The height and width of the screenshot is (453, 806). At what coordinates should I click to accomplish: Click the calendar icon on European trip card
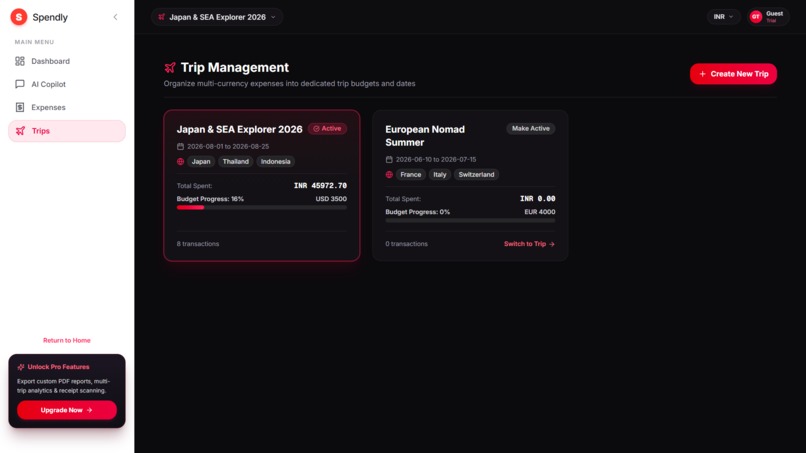[x=389, y=159]
